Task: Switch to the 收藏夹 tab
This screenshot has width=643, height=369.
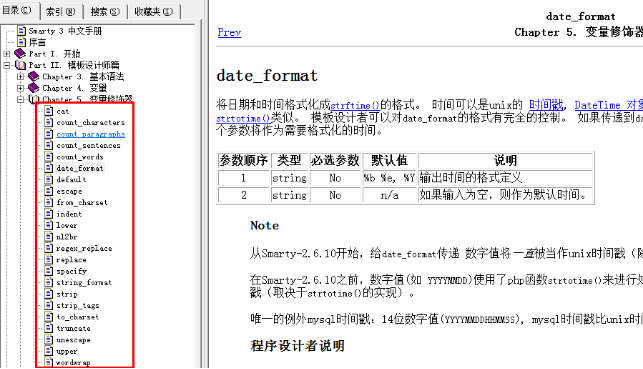Action: [x=154, y=11]
